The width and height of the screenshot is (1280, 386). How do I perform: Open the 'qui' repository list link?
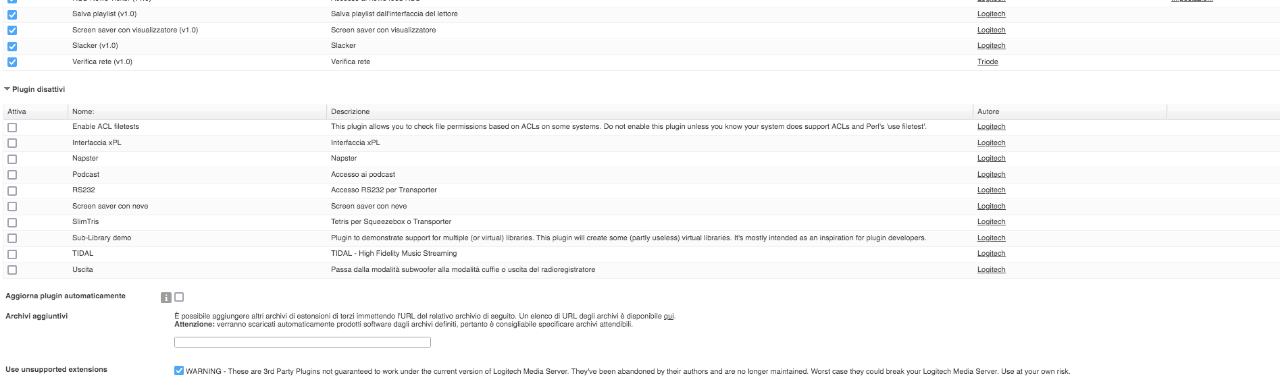(x=669, y=316)
